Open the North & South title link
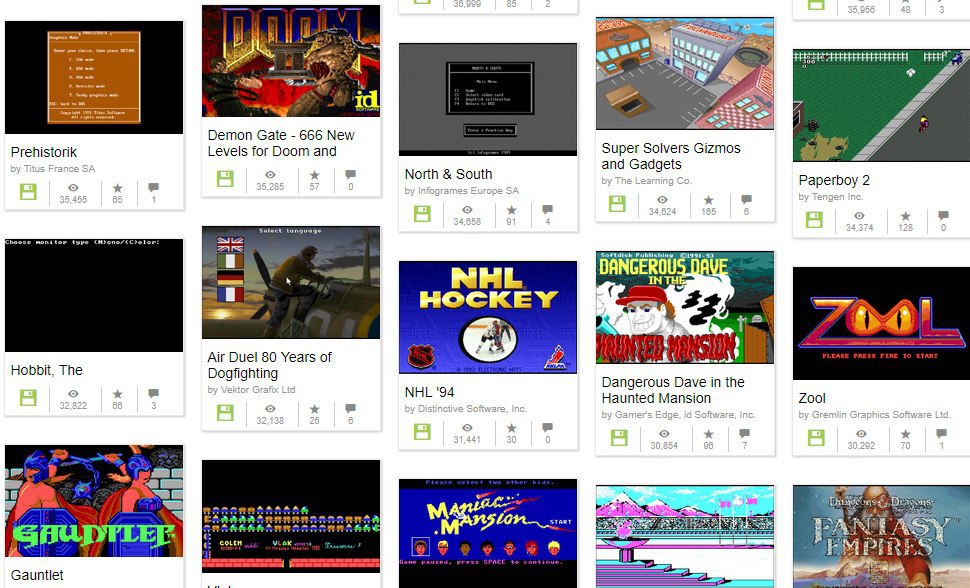Viewport: 970px width, 588px height. (x=449, y=175)
